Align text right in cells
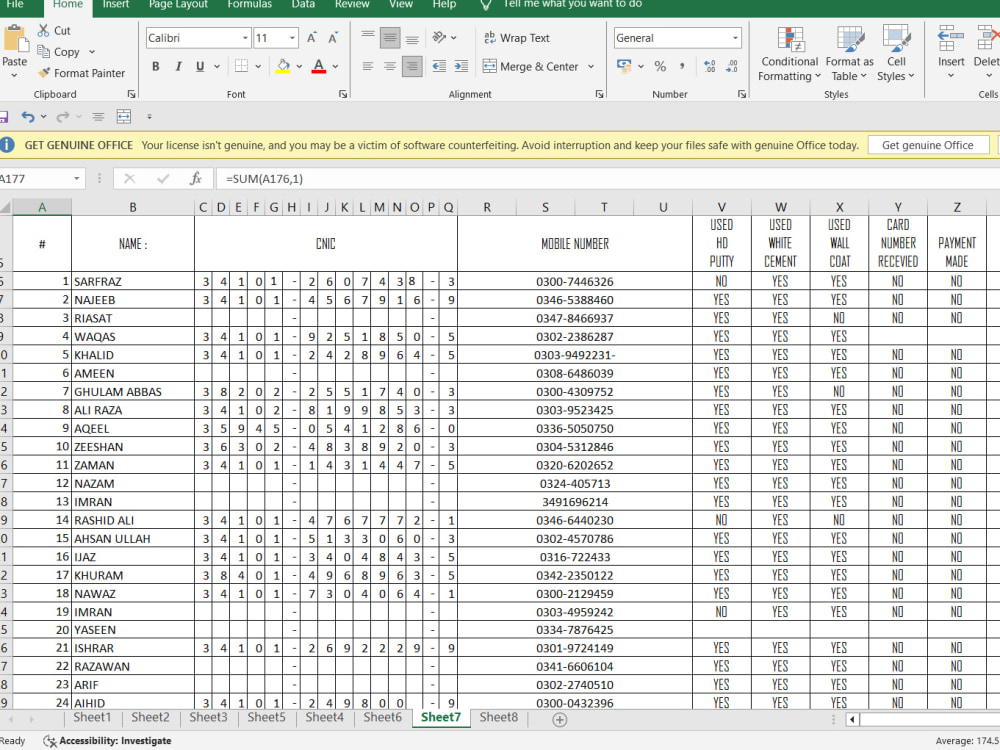The height and width of the screenshot is (750, 1000). [412, 66]
